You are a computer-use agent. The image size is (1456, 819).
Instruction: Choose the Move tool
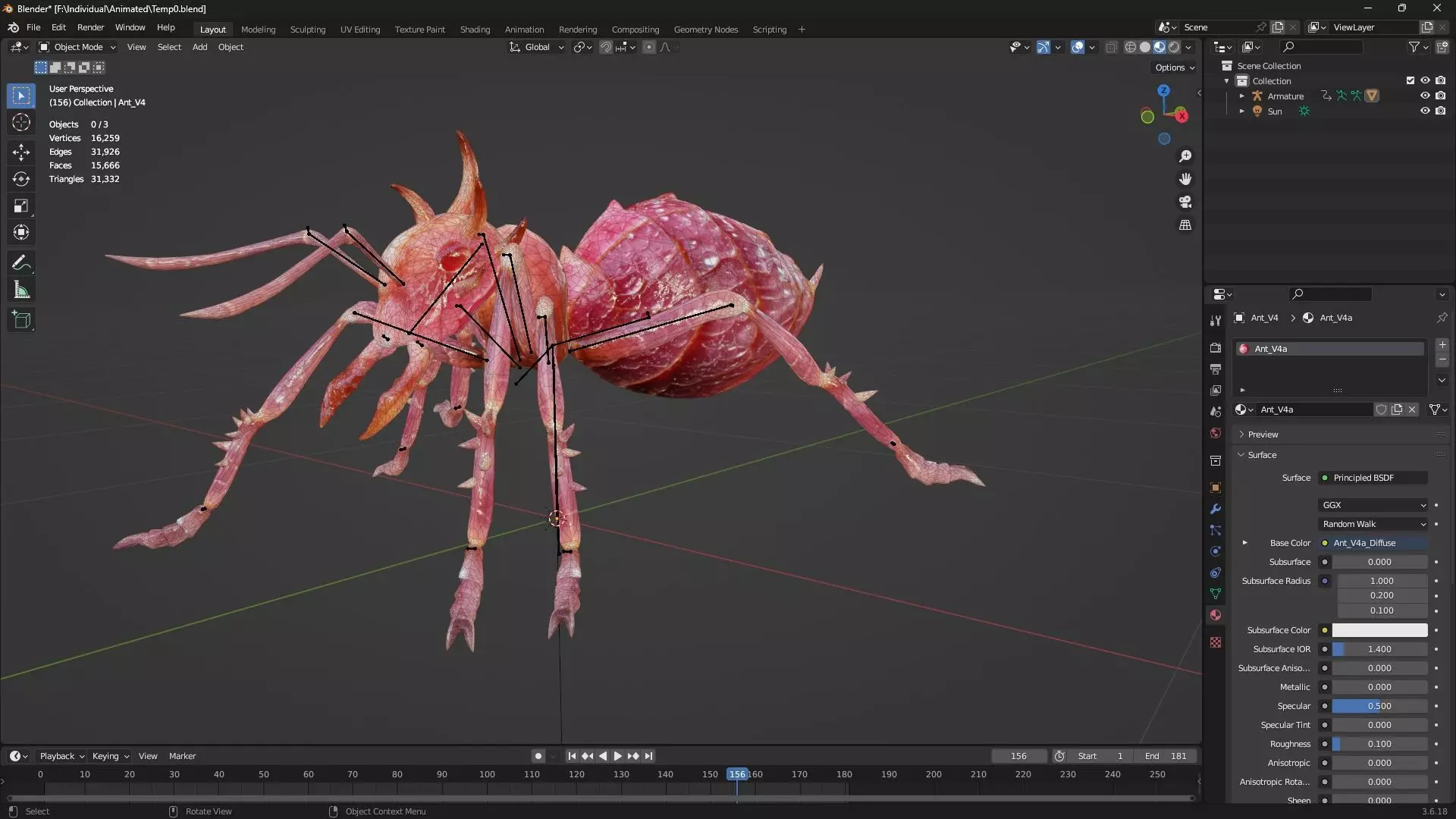[21, 152]
